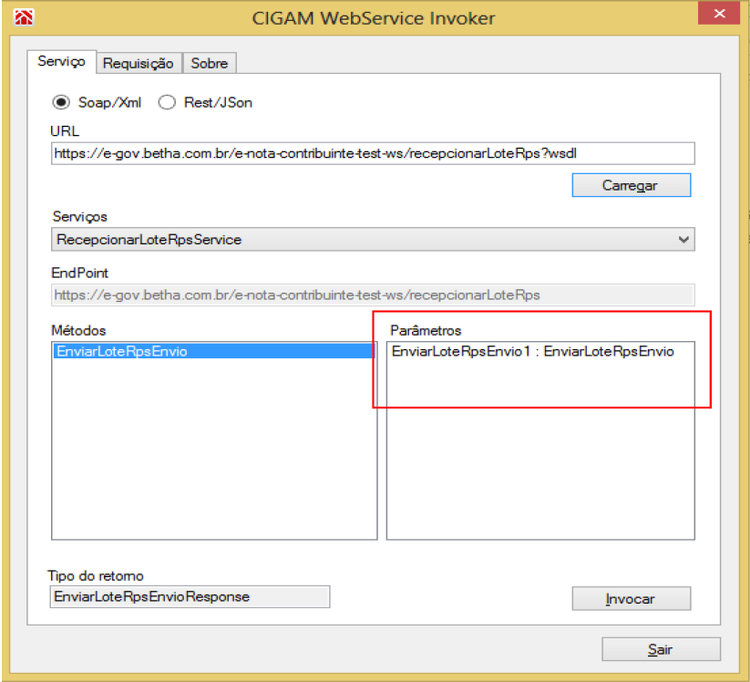This screenshot has width=750, height=682.
Task: Click the CIGAM app icon in title bar
Action: pos(23,18)
